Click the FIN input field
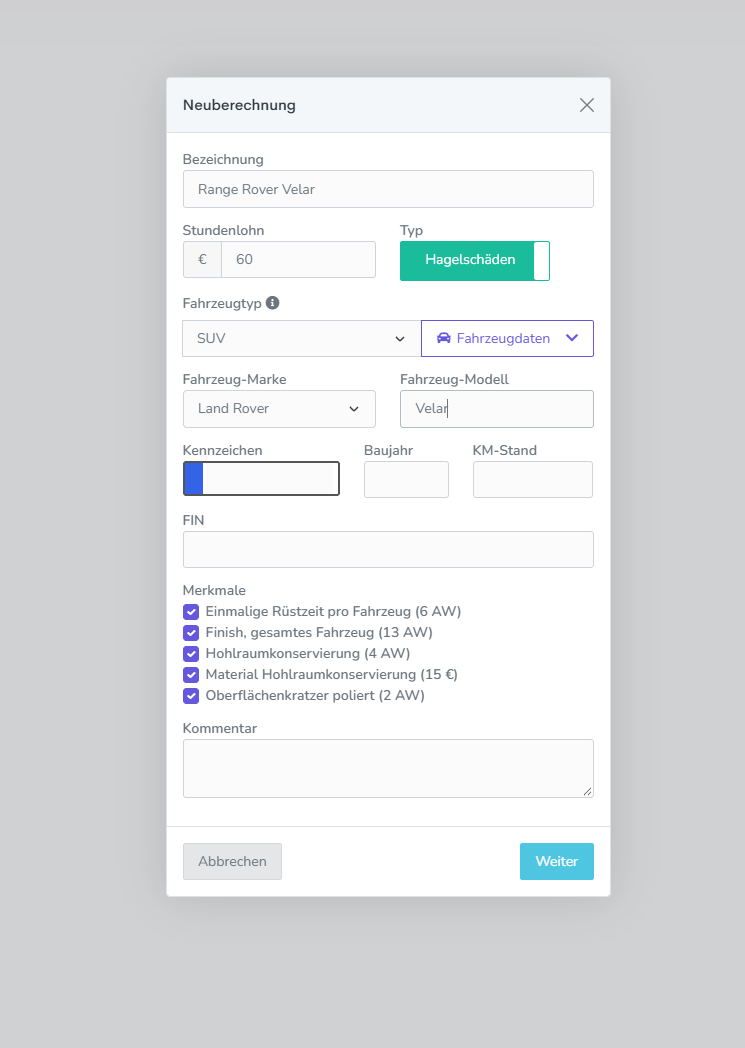The image size is (745, 1048). tap(388, 549)
